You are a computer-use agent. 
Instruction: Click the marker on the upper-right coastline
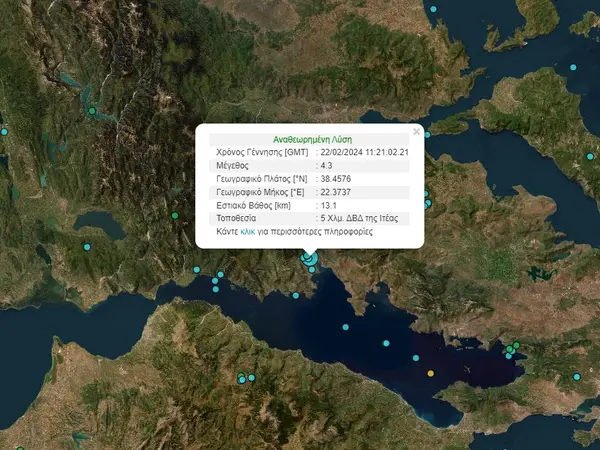[x=574, y=67]
